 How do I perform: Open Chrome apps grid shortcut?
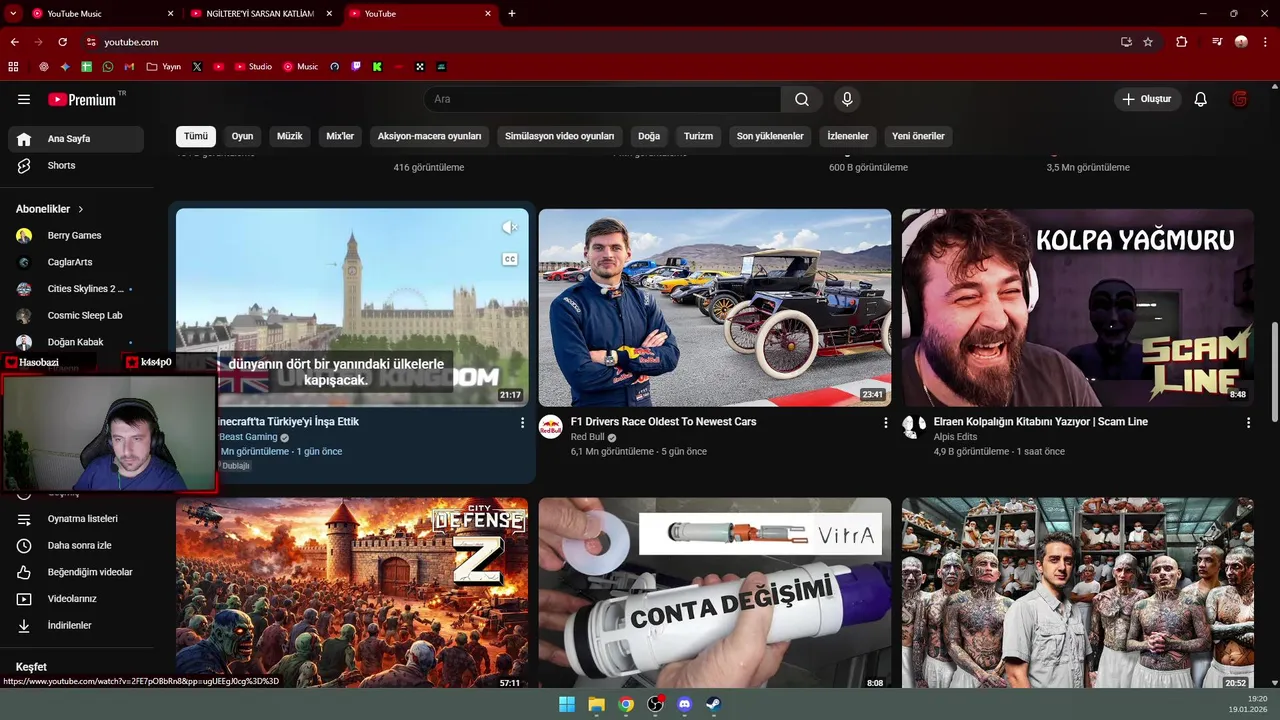tap(13, 67)
